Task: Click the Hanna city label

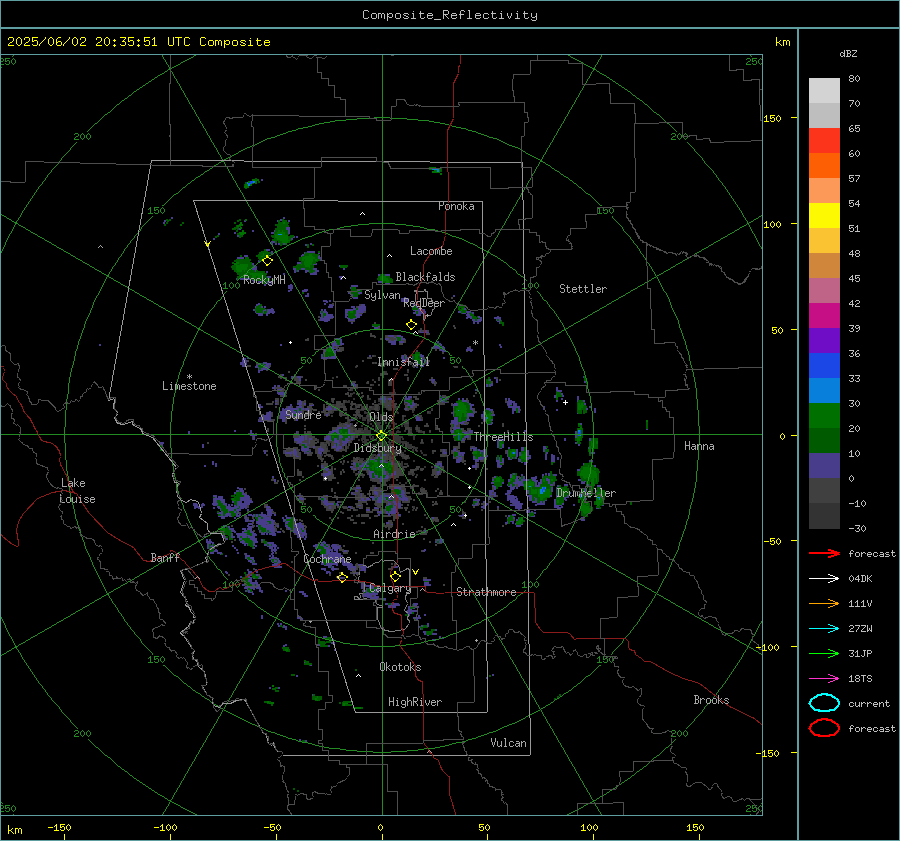Action: [x=699, y=446]
